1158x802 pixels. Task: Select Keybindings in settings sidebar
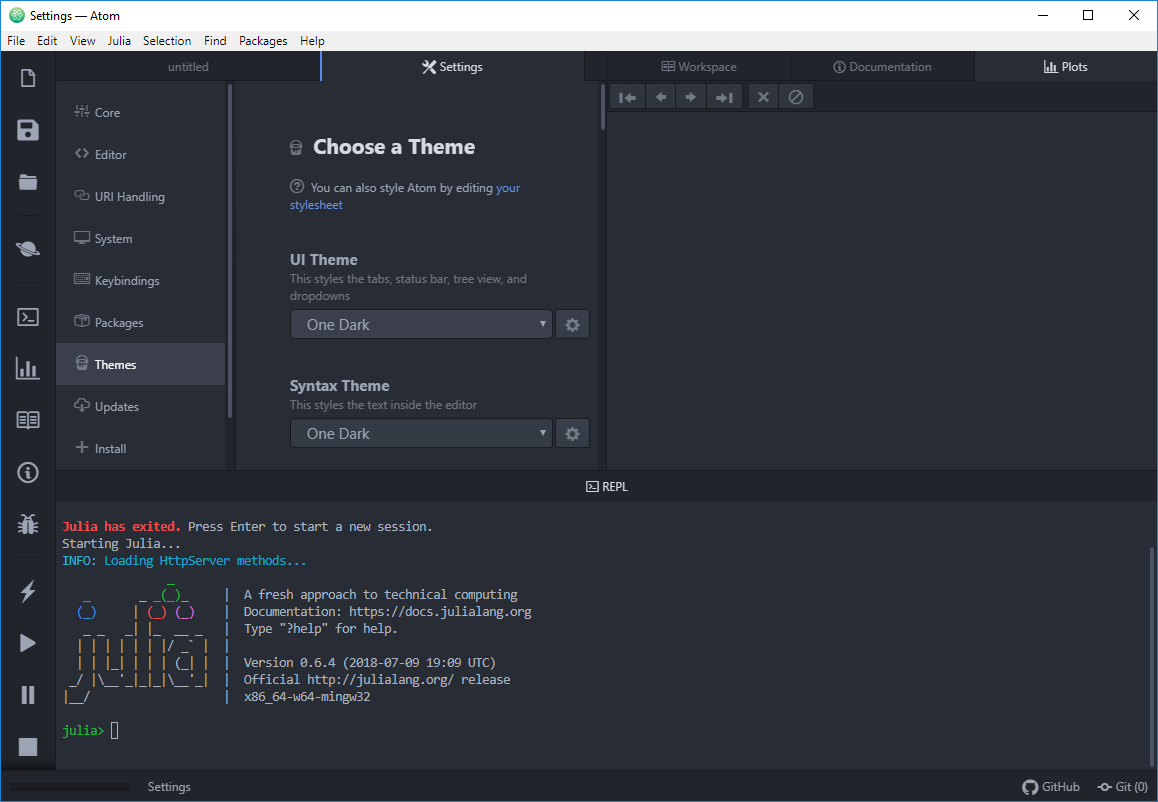[x=126, y=281]
